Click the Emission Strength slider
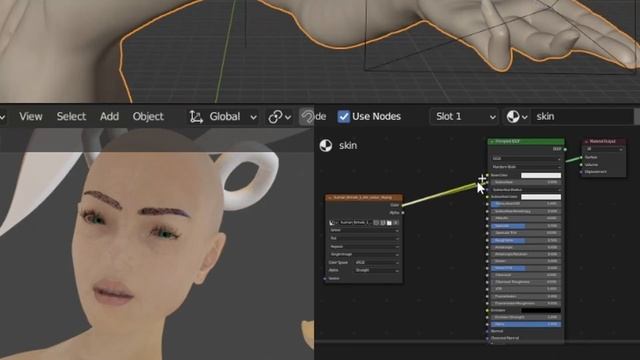Viewport: 640px width, 360px height. [x=526, y=317]
